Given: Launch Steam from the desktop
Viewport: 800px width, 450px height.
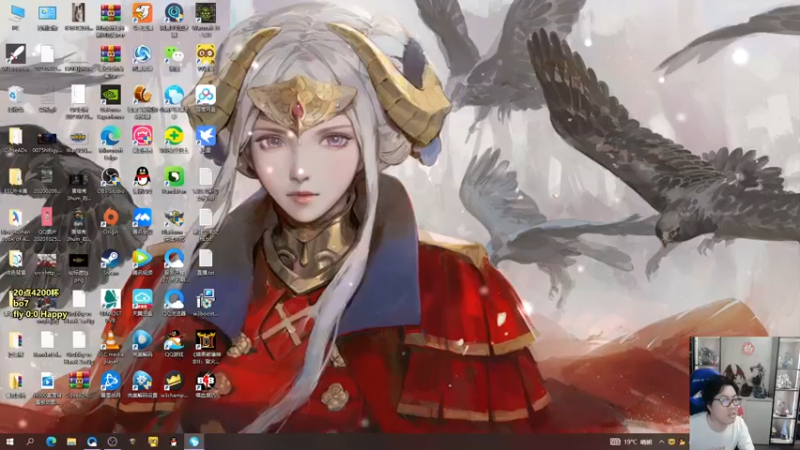Looking at the screenshot, I should click(110, 259).
